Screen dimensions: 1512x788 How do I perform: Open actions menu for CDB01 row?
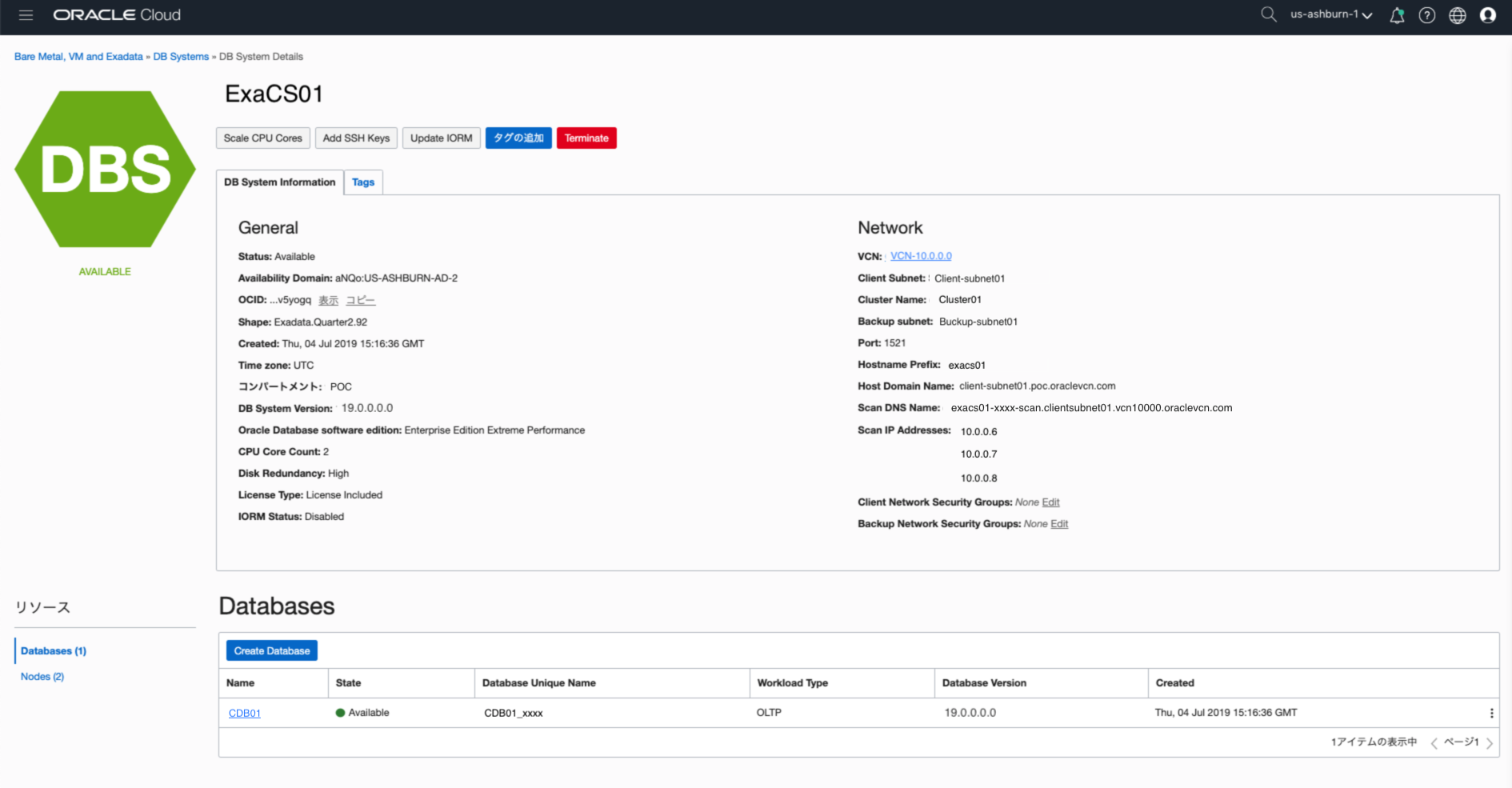tap(1491, 713)
